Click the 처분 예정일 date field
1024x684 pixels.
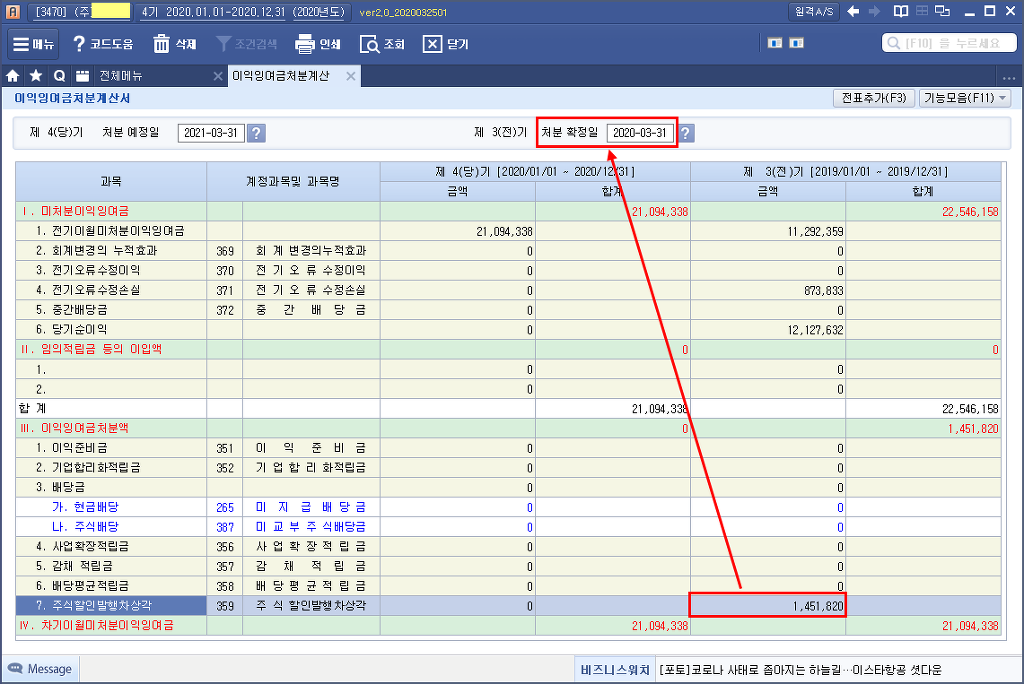click(211, 133)
